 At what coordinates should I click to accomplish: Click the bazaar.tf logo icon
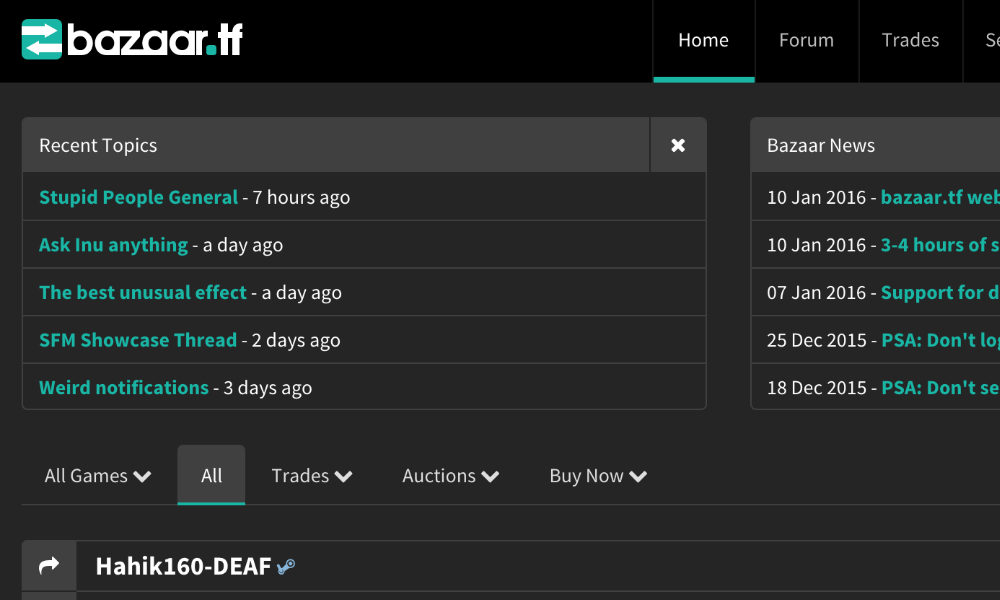42,40
